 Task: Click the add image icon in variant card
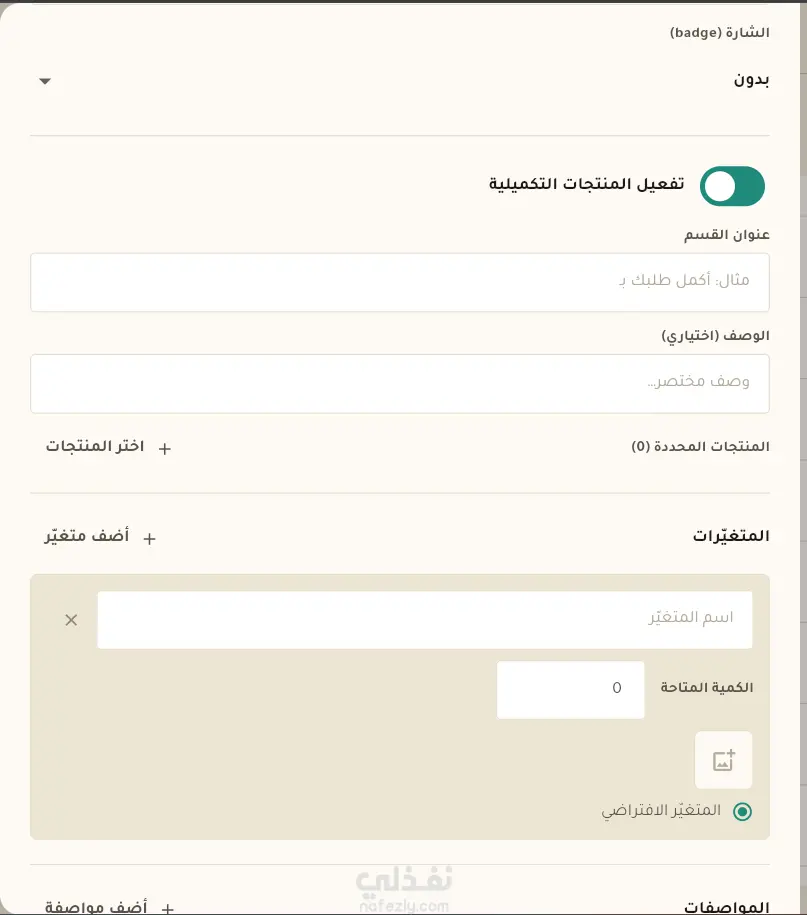coord(724,760)
